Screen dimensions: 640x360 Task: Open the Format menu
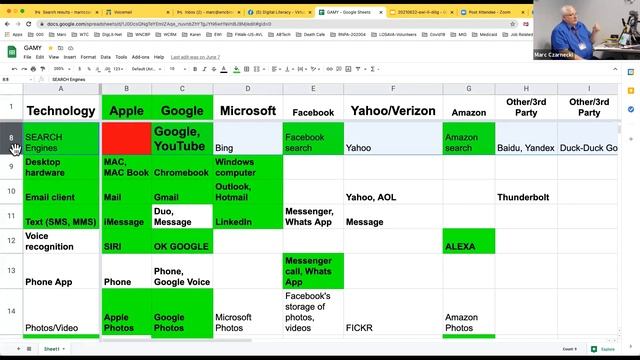88,57
